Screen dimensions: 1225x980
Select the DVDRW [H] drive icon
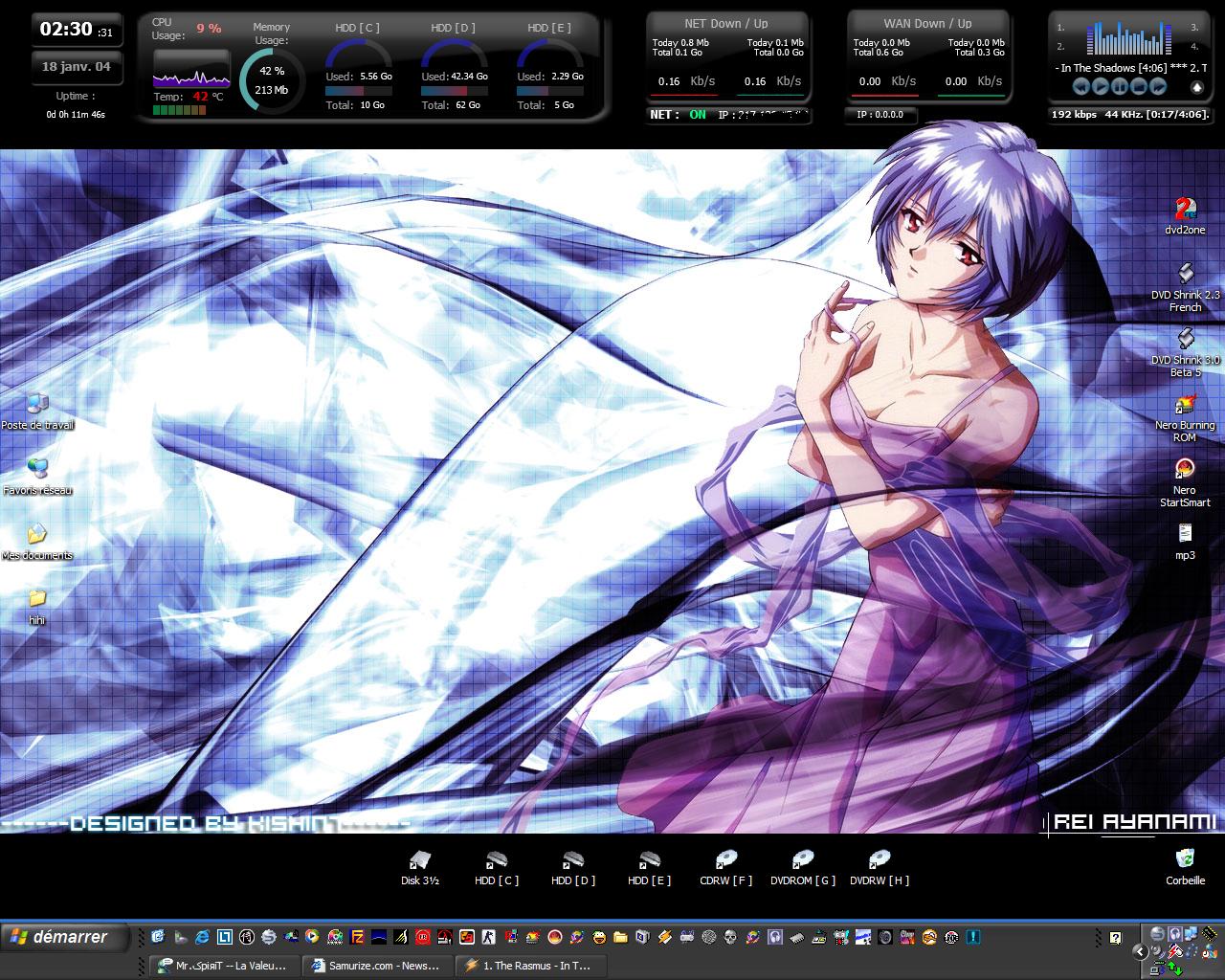pyautogui.click(x=879, y=860)
